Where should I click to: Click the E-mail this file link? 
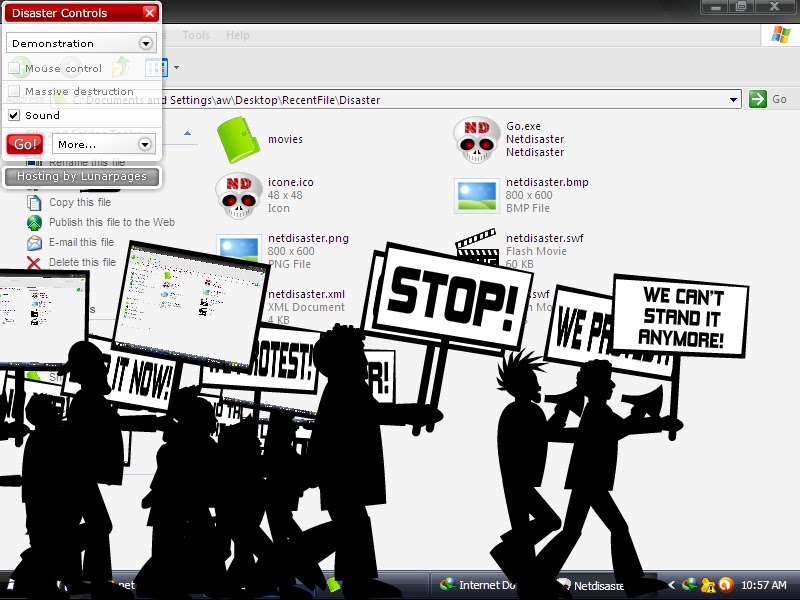(x=82, y=242)
